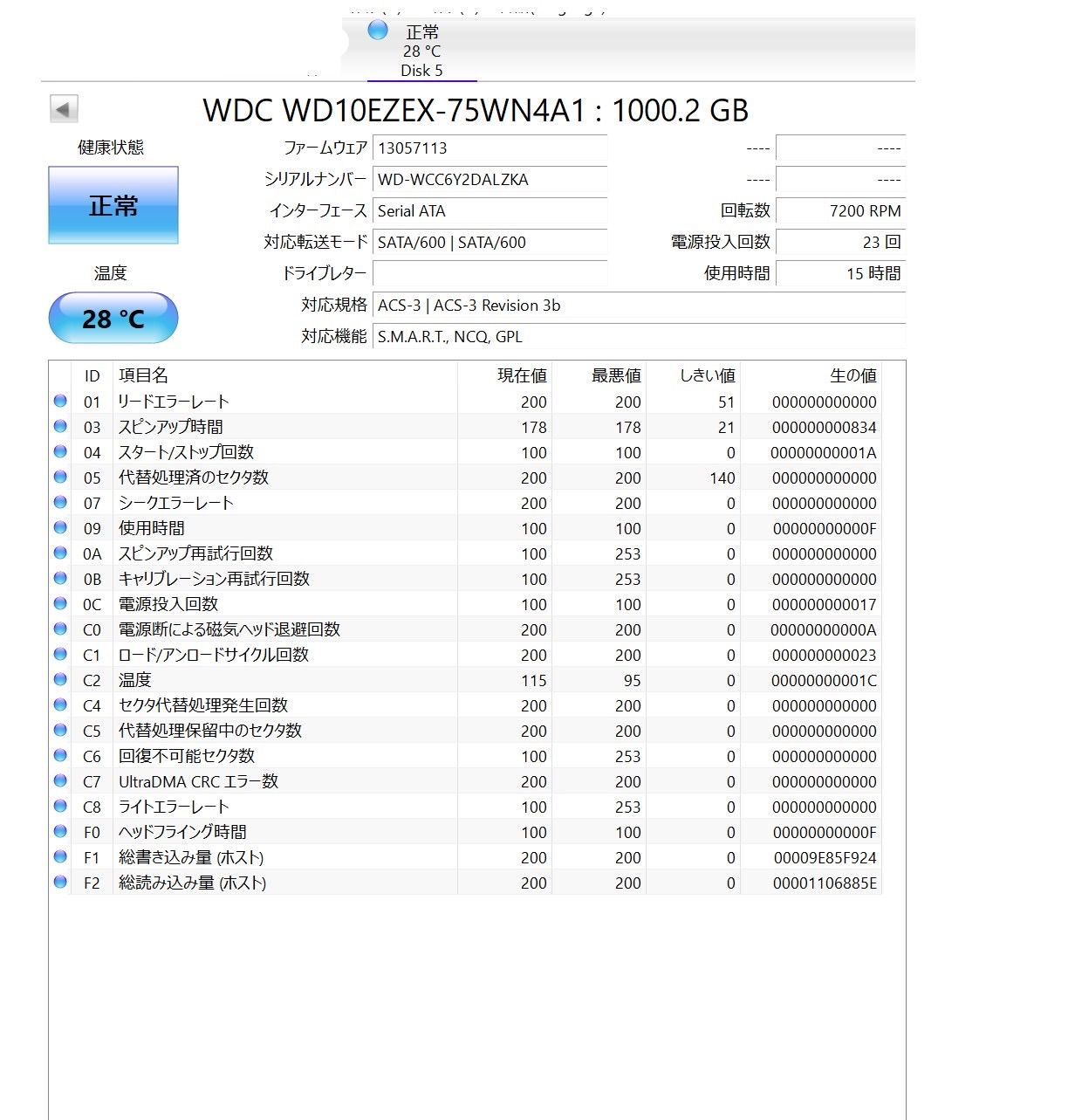The width and height of the screenshot is (1075, 1120).
Task: Click the status orb in the 0C 電源投入回数 row
Action: [x=60, y=603]
